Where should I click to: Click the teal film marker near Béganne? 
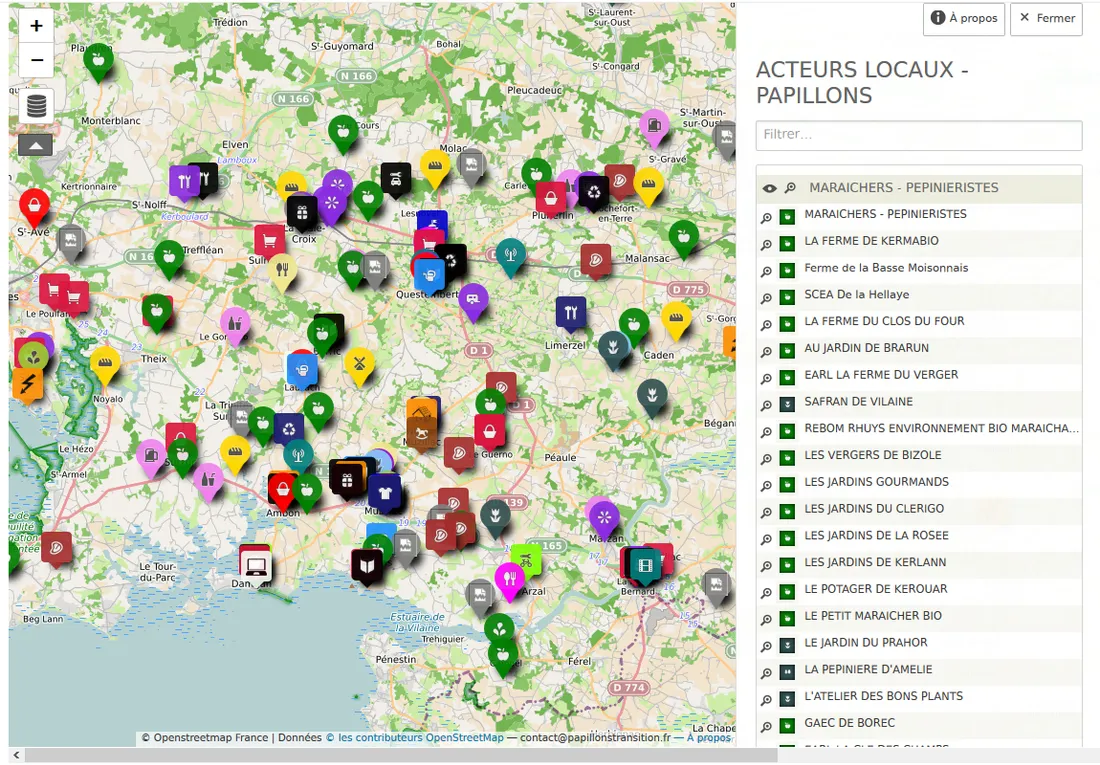pyautogui.click(x=646, y=567)
